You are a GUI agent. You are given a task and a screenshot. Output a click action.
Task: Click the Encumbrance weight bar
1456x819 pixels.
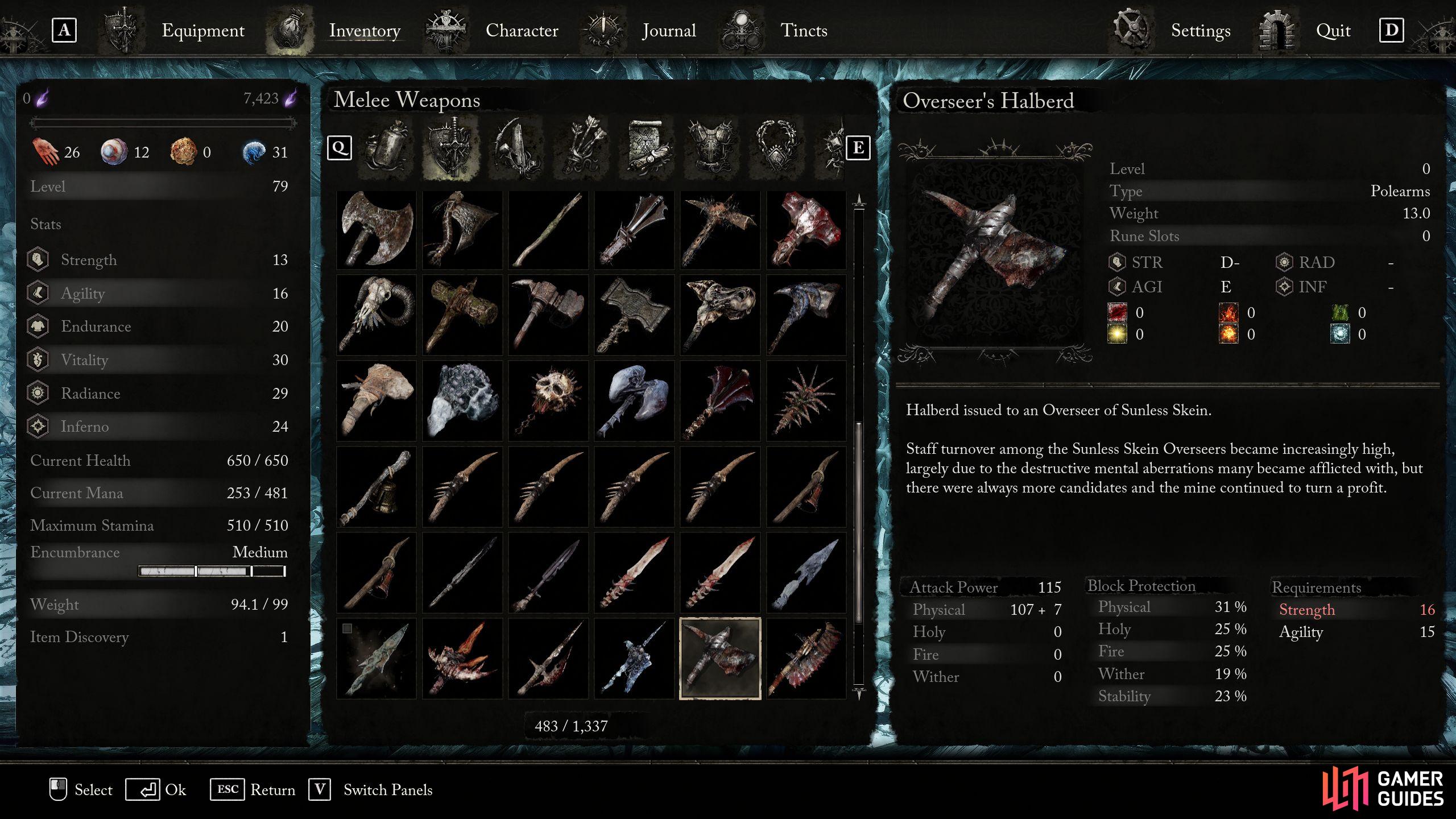click(x=212, y=571)
